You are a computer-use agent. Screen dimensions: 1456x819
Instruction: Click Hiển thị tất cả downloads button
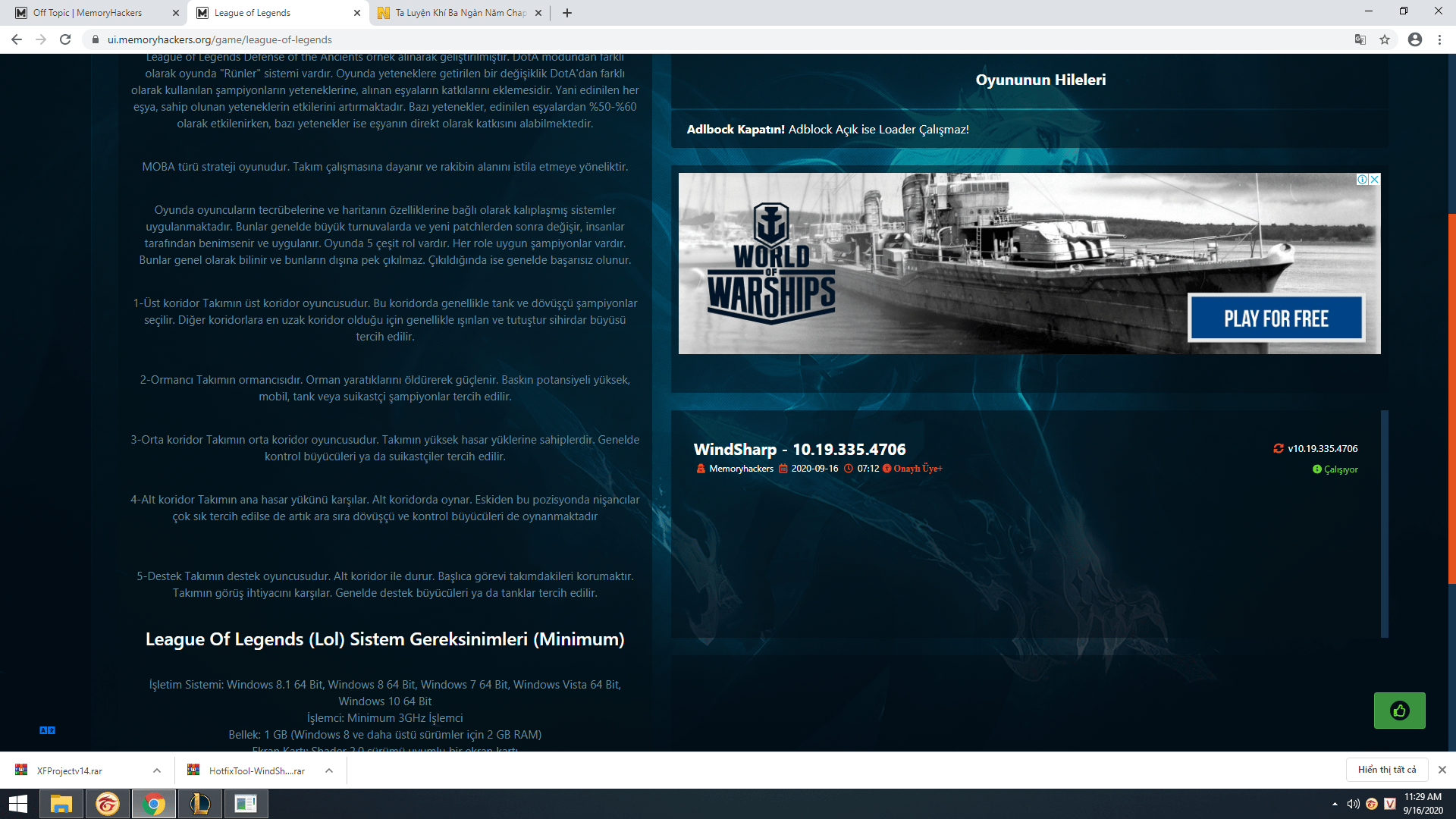coord(1387,770)
